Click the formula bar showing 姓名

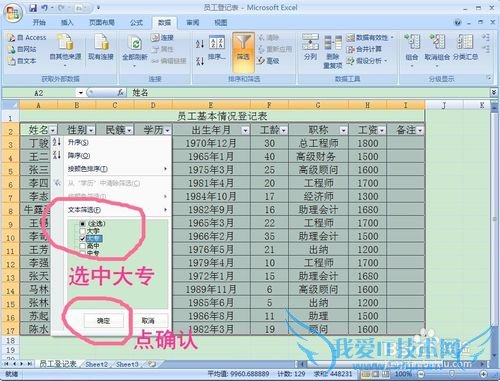308,93
